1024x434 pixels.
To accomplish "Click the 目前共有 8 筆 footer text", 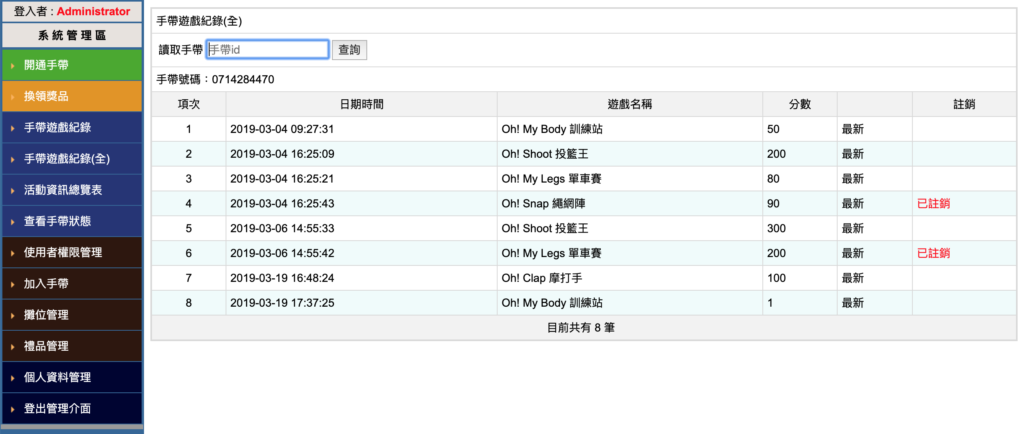I will 581,328.
